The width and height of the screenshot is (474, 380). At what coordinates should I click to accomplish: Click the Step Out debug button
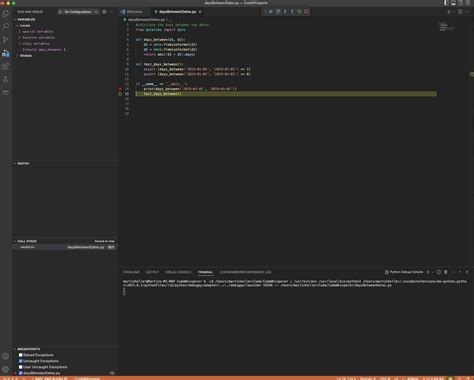pyautogui.click(x=292, y=12)
